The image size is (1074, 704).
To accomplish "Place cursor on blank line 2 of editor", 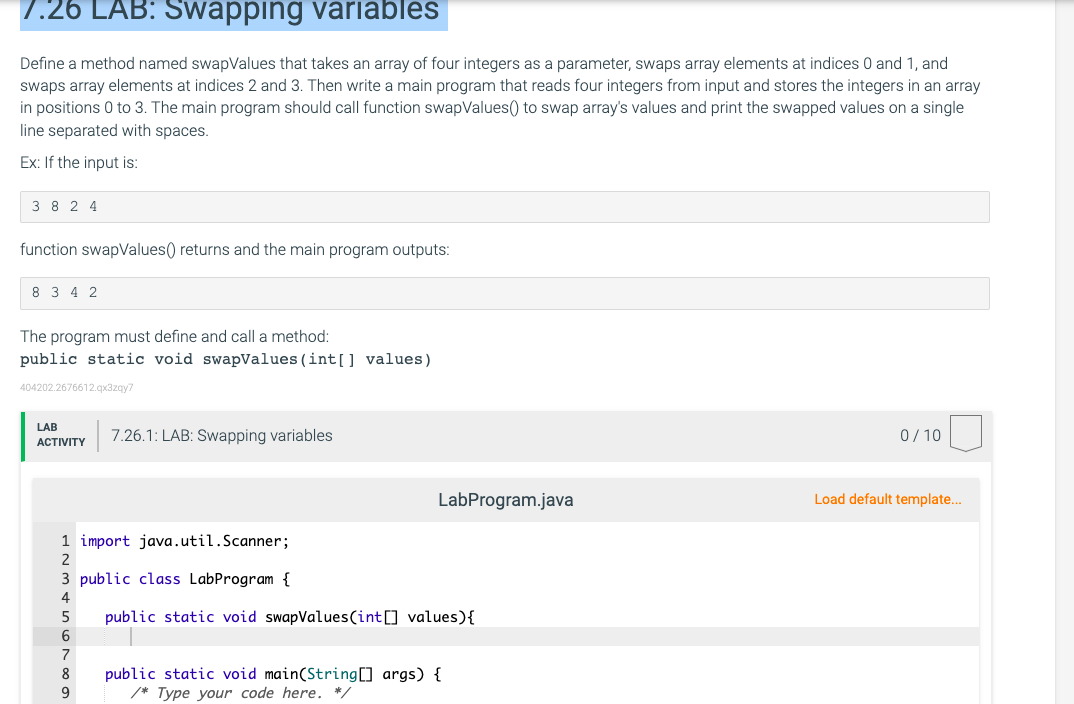I will [300, 560].
